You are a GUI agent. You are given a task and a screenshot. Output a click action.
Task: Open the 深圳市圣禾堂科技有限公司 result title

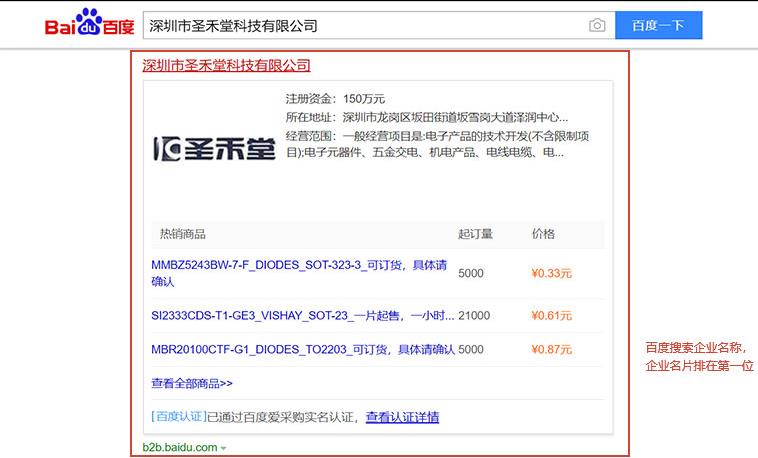226,65
